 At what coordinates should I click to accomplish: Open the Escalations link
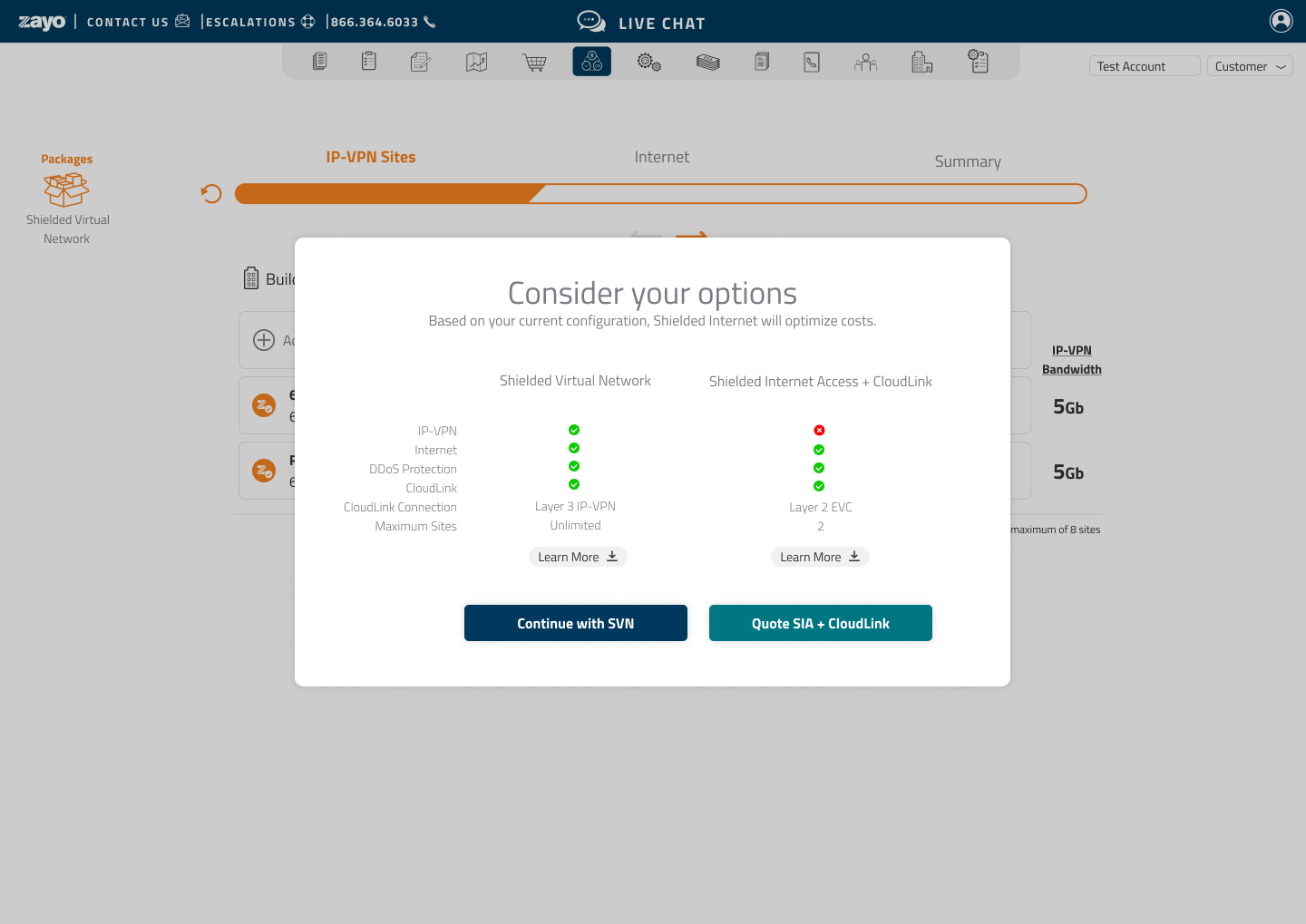pyautogui.click(x=250, y=22)
